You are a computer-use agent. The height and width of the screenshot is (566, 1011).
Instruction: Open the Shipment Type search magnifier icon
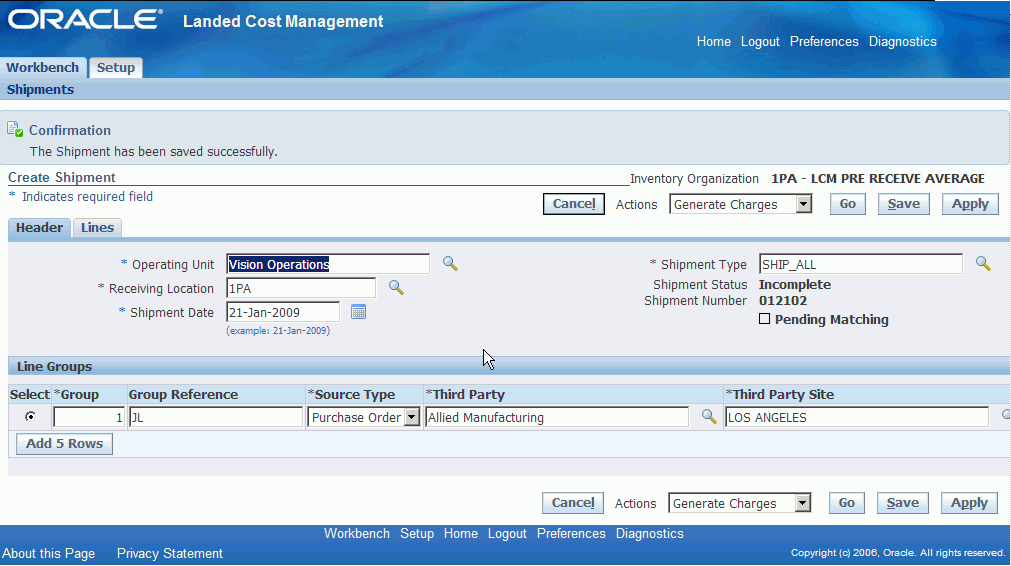(x=983, y=263)
